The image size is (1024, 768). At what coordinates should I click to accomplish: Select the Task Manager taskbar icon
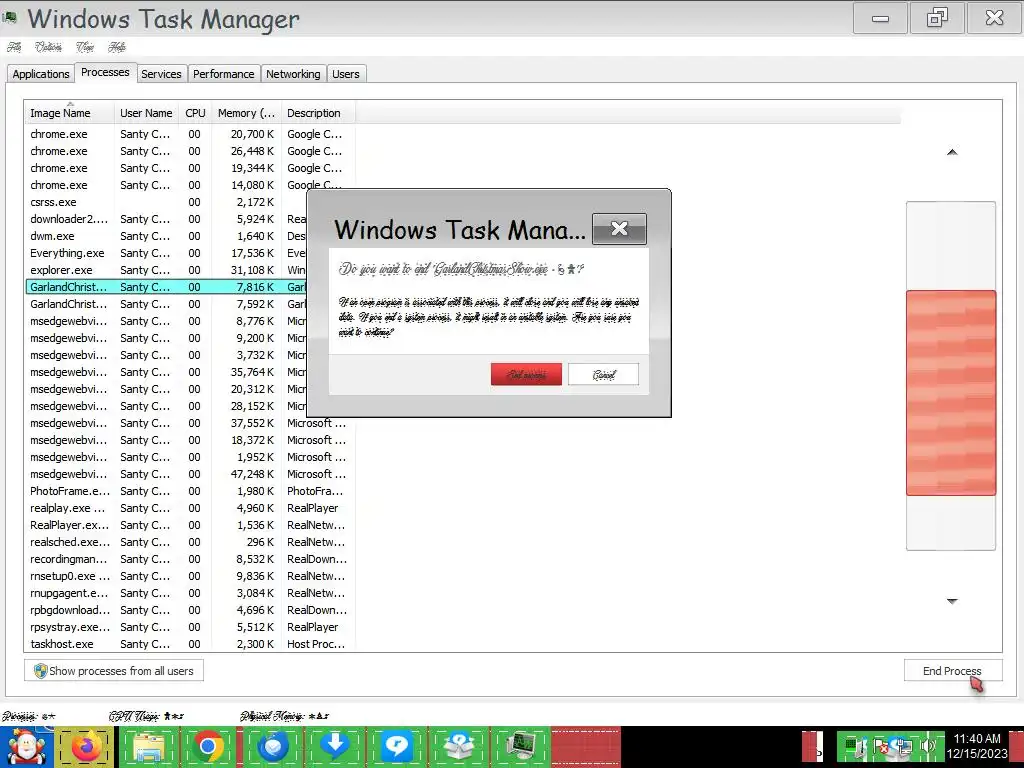click(520, 747)
